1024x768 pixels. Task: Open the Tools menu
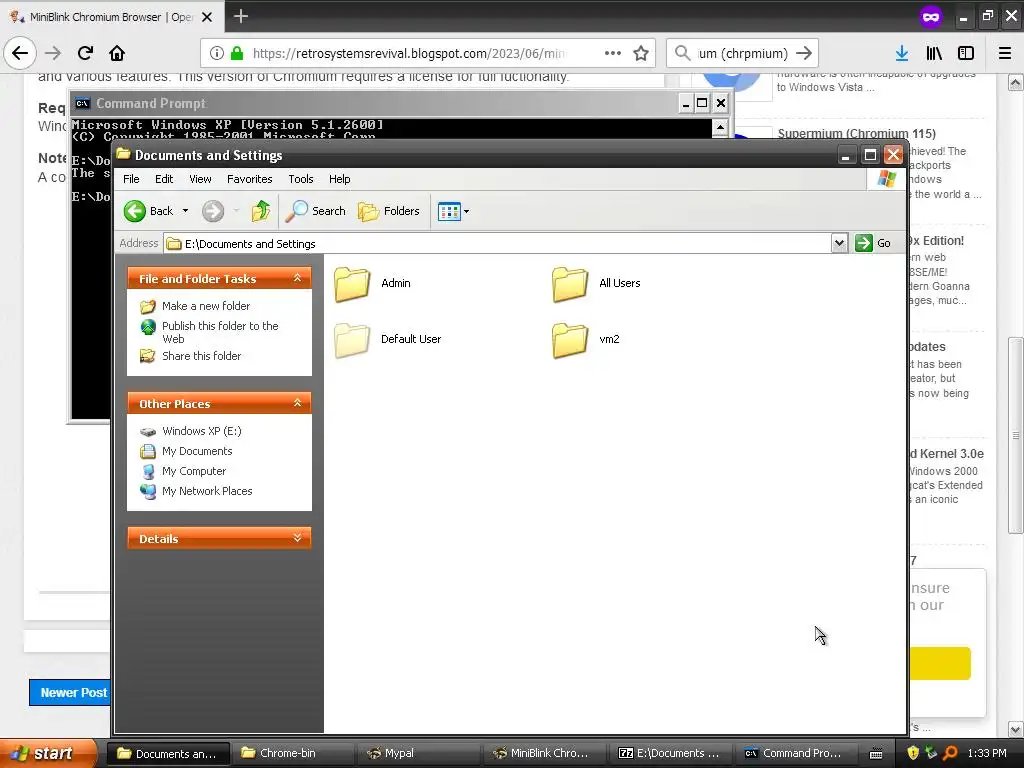pyautogui.click(x=300, y=179)
